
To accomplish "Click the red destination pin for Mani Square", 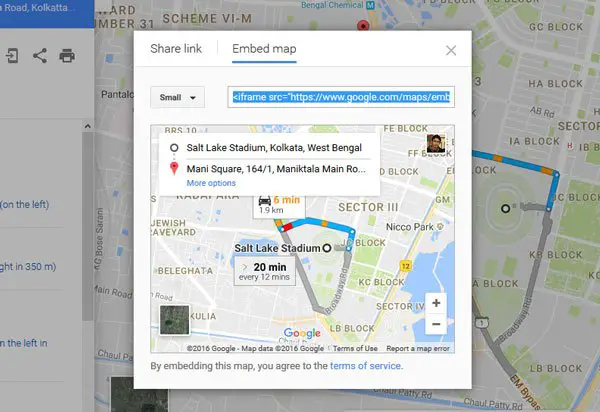I will (x=174, y=168).
